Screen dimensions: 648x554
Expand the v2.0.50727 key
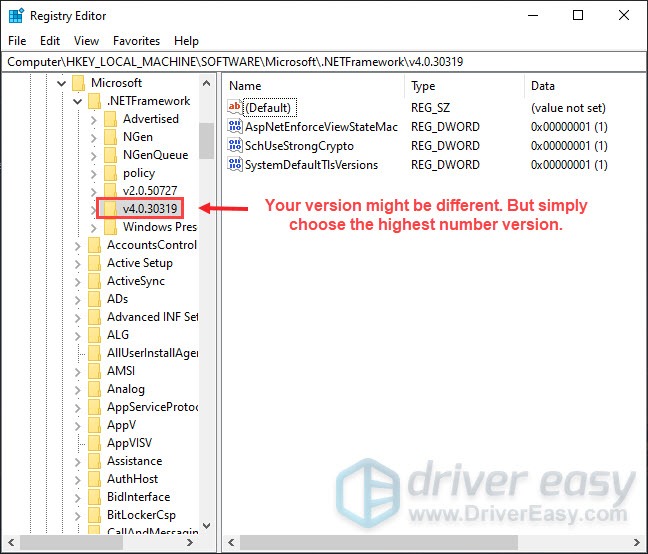(94, 191)
